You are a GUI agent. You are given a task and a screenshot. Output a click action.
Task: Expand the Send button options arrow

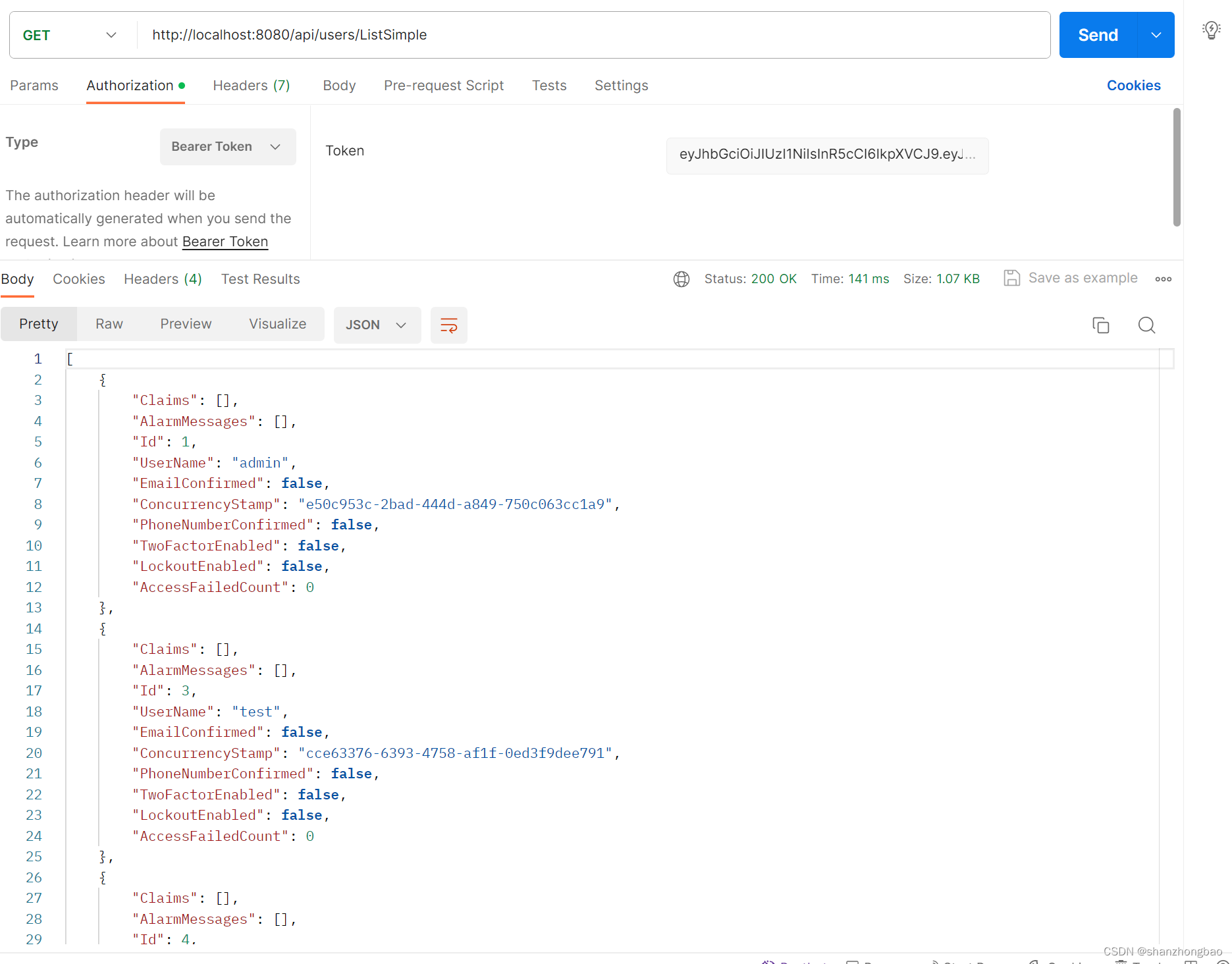point(1155,35)
